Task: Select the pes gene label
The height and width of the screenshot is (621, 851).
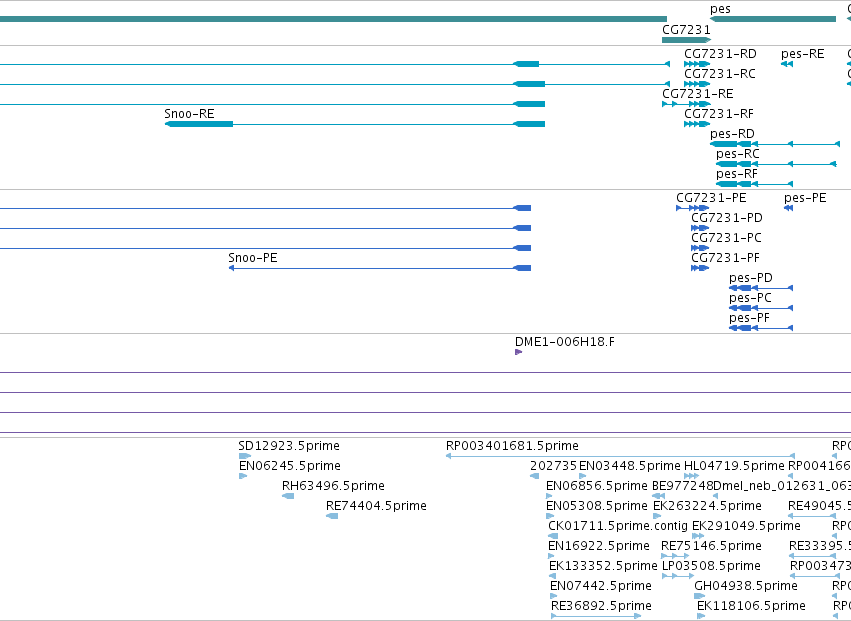Action: click(720, 9)
